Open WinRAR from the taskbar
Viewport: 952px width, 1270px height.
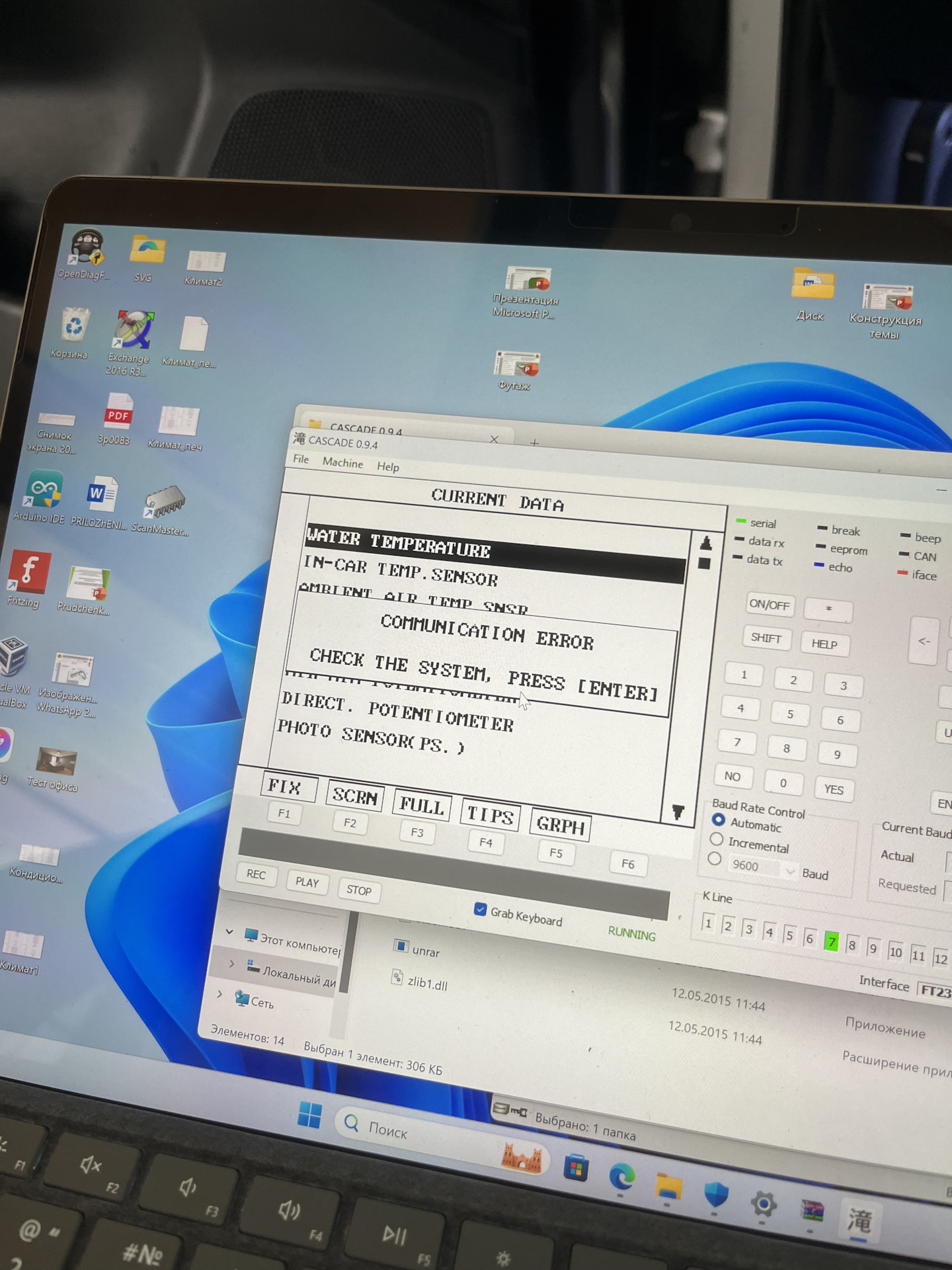[813, 1212]
